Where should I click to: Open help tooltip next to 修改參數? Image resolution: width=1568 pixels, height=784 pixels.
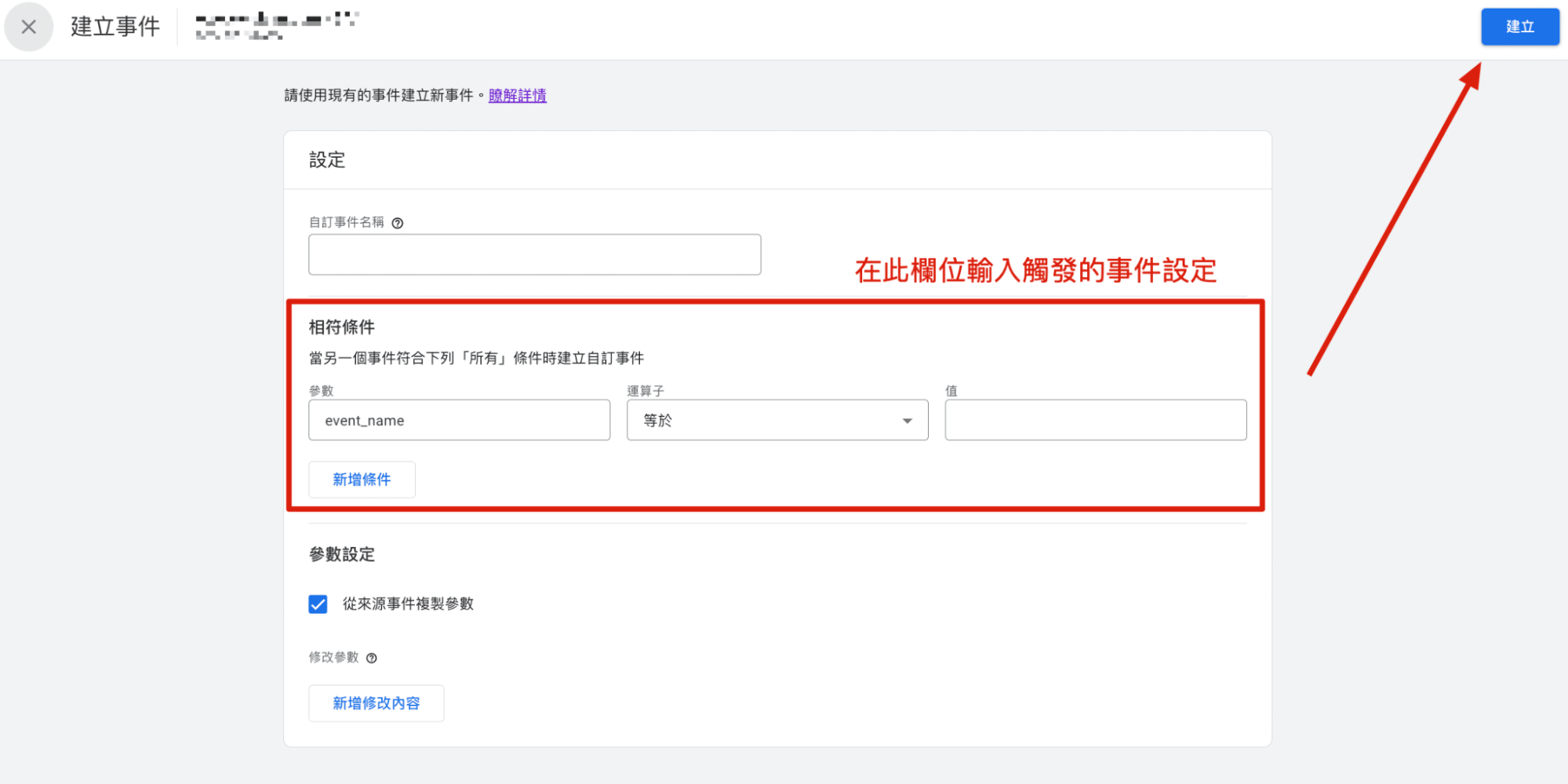(372, 658)
